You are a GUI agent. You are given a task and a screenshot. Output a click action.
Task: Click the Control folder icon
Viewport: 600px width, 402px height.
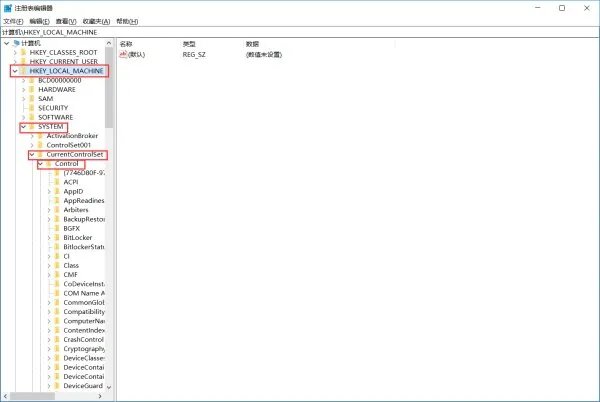[49, 164]
